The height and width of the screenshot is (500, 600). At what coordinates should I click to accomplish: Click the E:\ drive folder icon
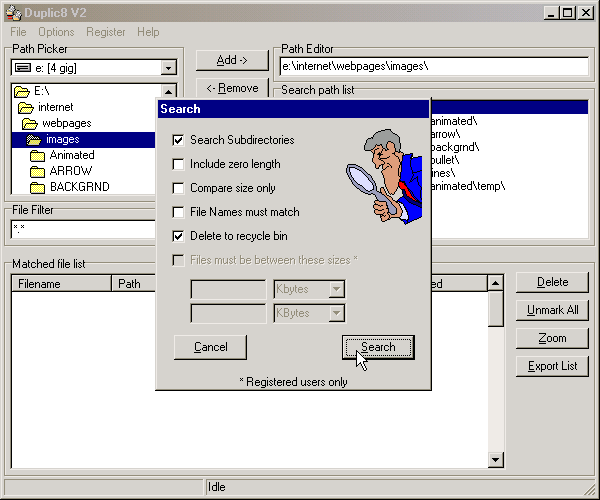tap(21, 90)
